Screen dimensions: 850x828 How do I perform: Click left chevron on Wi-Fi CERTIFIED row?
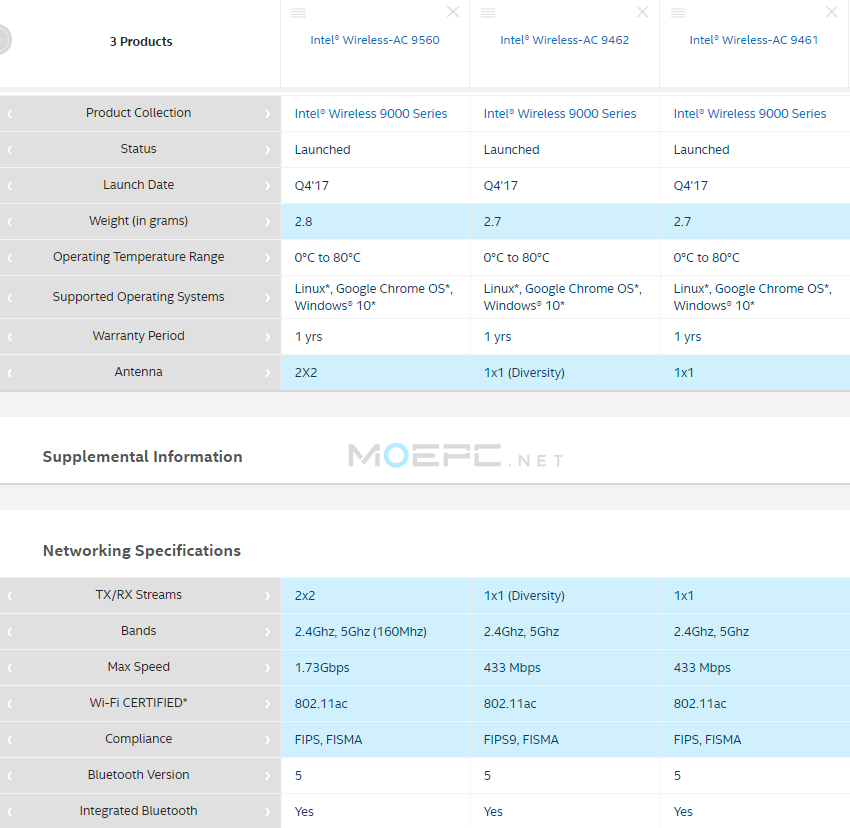(x=10, y=703)
